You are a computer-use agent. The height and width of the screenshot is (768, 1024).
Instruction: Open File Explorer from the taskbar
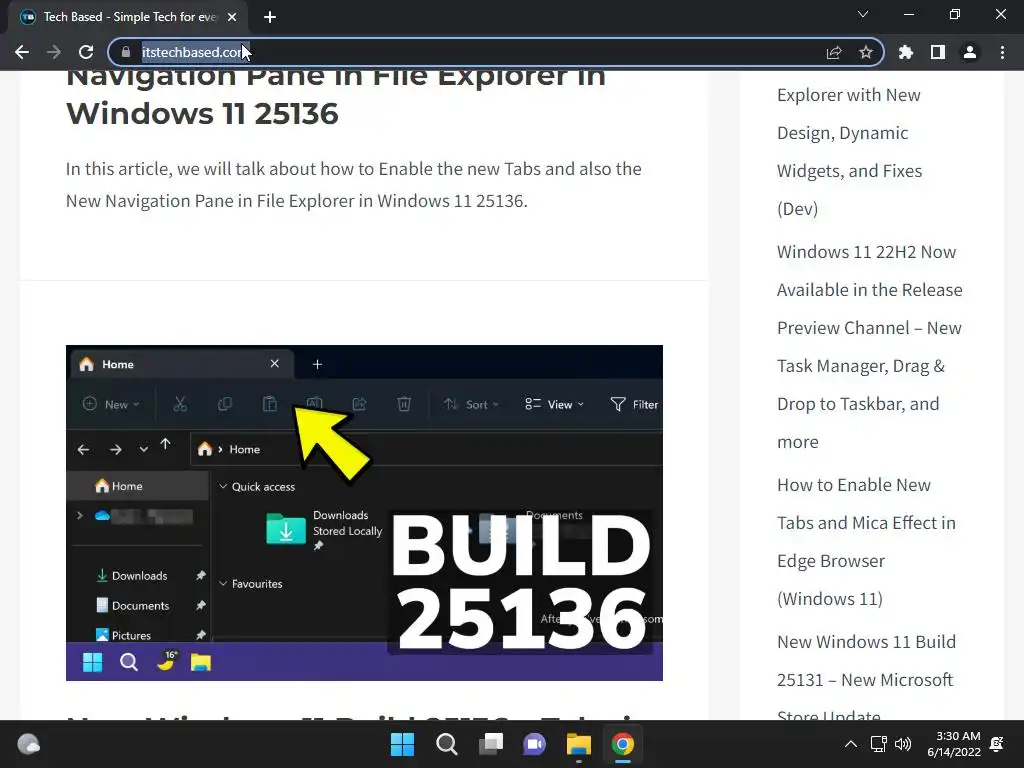coord(579,744)
